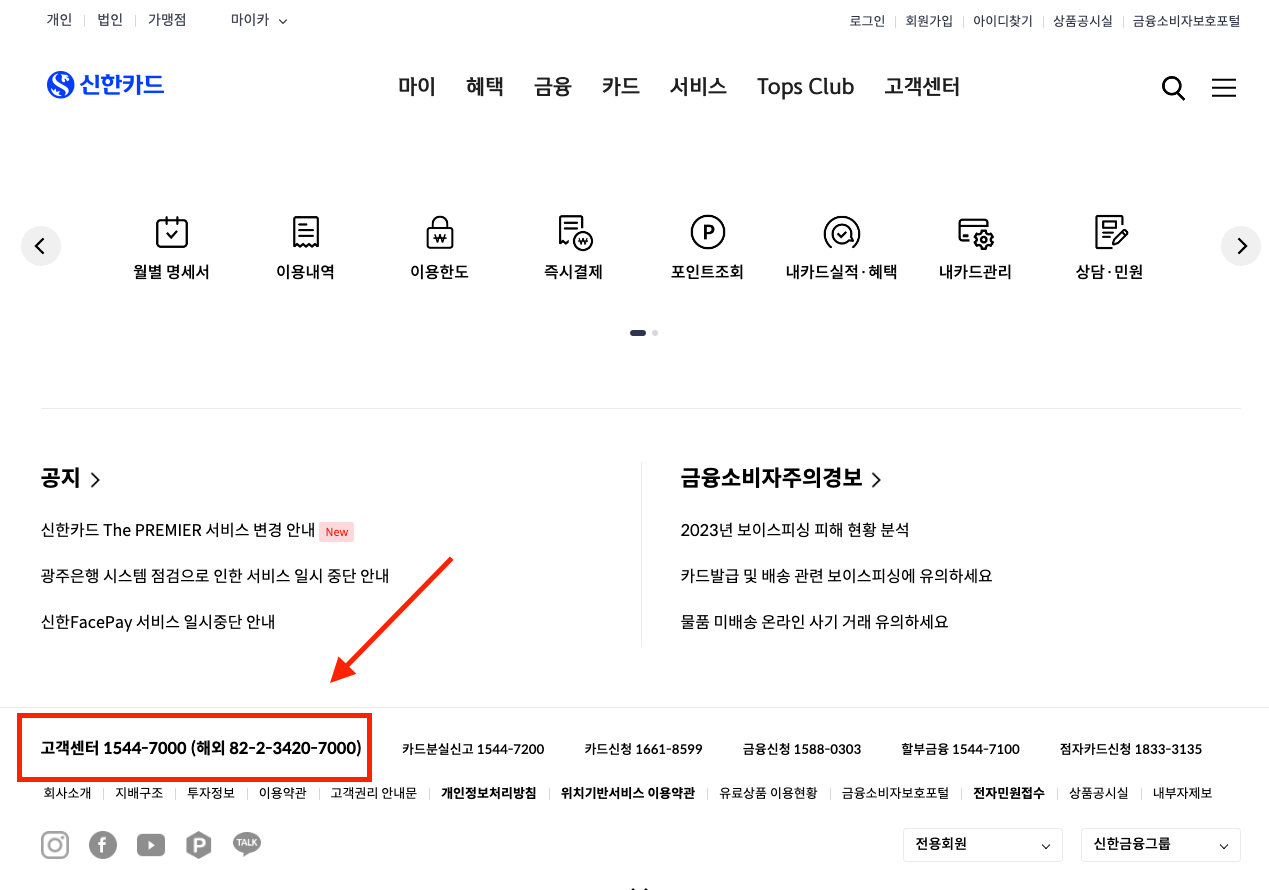Click the 아이디찾기 link
The width and height of the screenshot is (1269, 890).
(1003, 21)
